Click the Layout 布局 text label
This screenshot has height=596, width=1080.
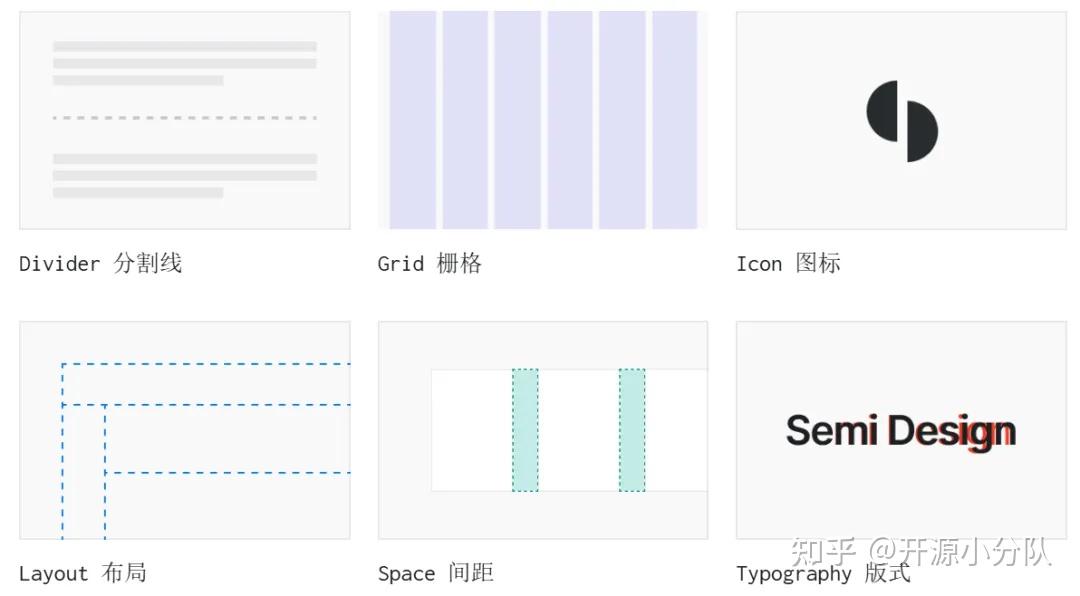click(84, 573)
